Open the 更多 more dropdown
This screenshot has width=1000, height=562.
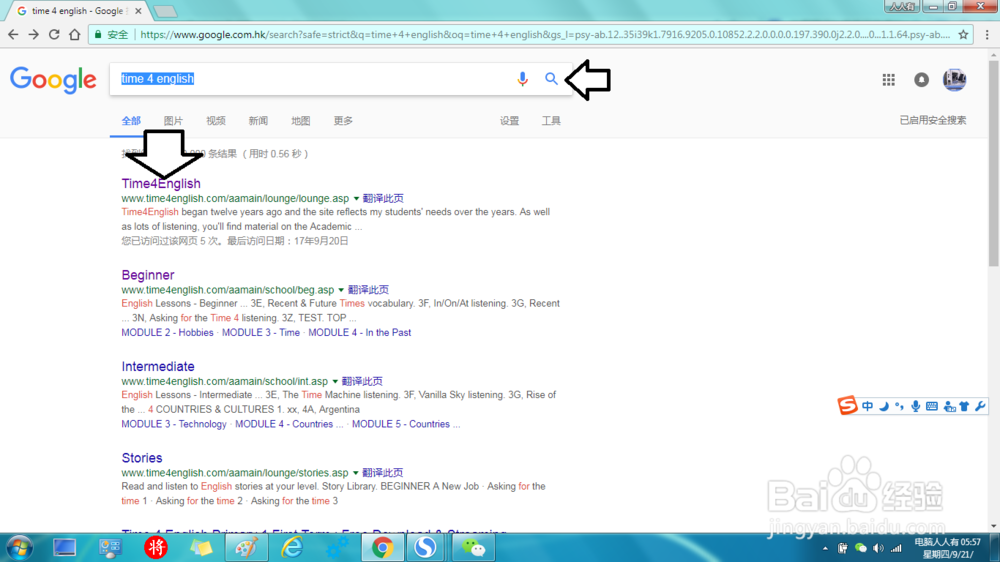343,121
